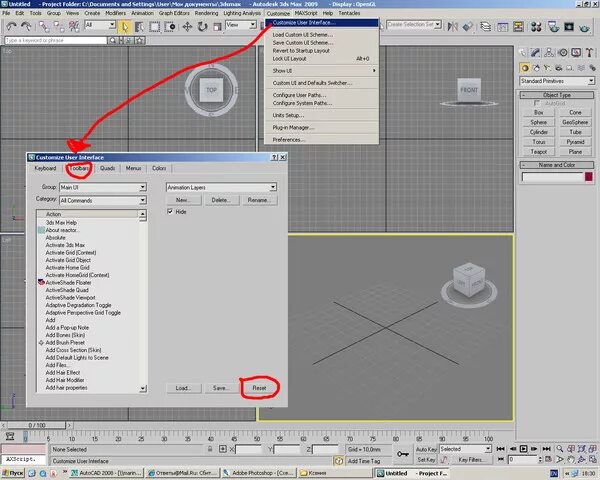Select Geometry category sphere icon

[x=525, y=68]
